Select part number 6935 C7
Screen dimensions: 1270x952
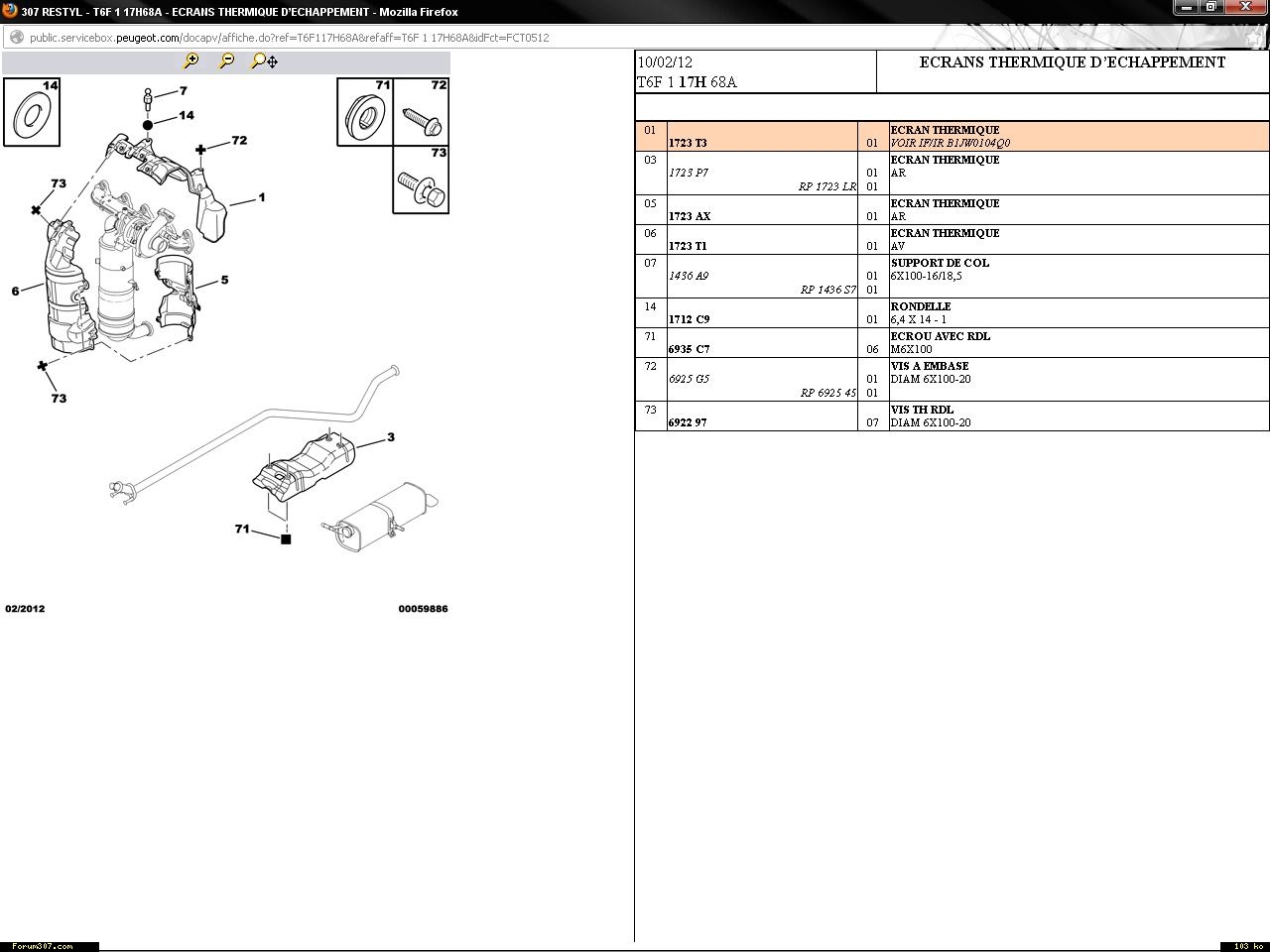pyautogui.click(x=689, y=349)
